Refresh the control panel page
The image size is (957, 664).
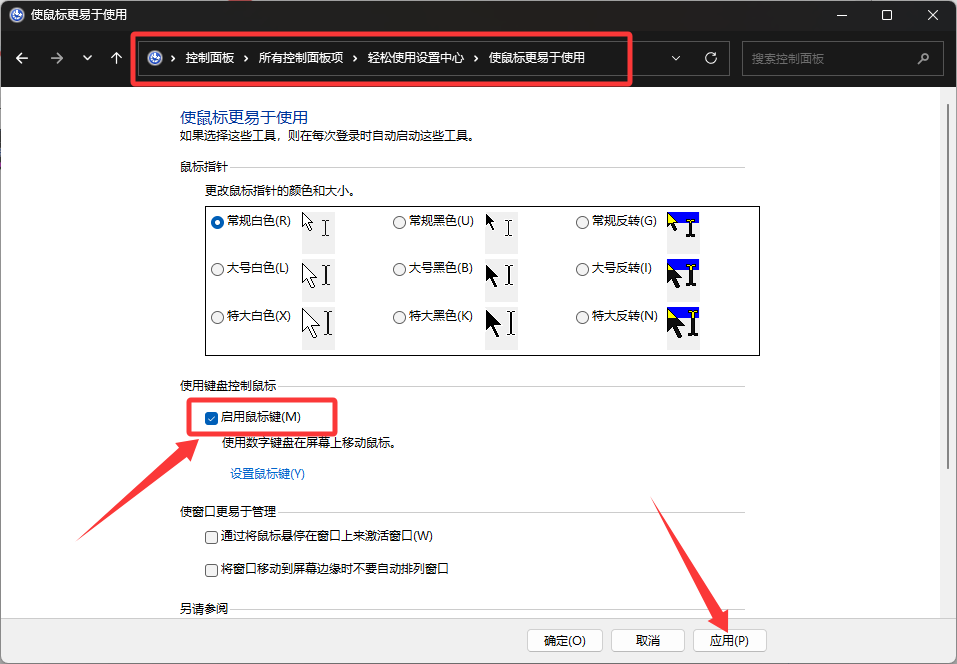(x=711, y=58)
